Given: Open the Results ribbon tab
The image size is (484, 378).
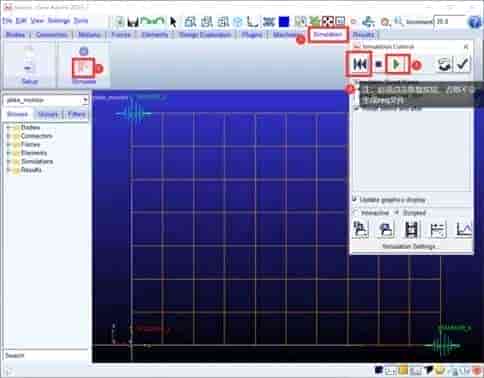Looking at the screenshot, I should click(x=363, y=34).
